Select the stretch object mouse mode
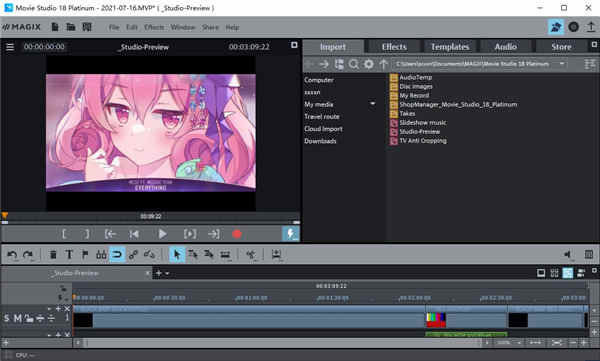600x361 pixels. 225,254
